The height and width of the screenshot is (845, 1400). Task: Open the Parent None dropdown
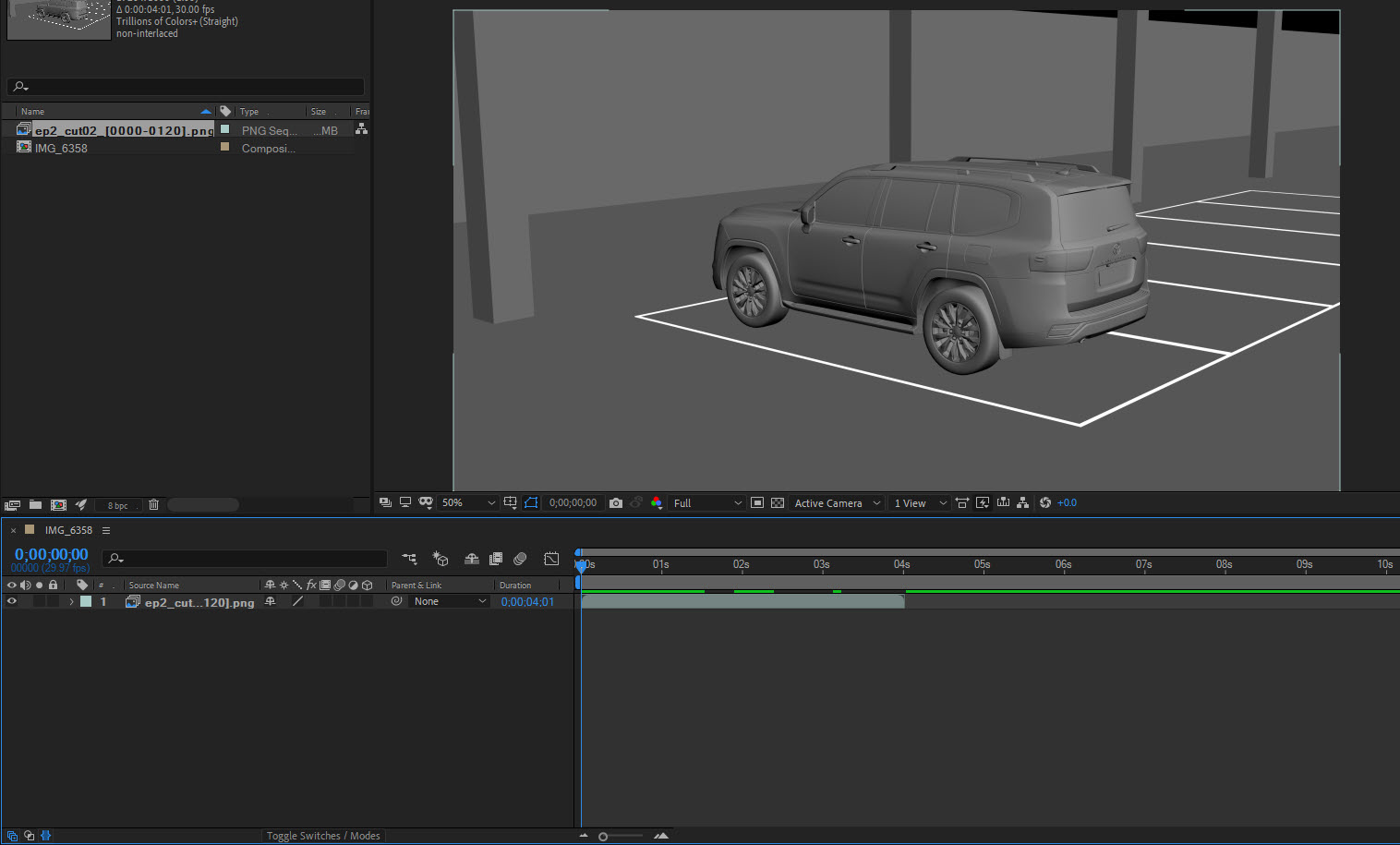pos(450,602)
